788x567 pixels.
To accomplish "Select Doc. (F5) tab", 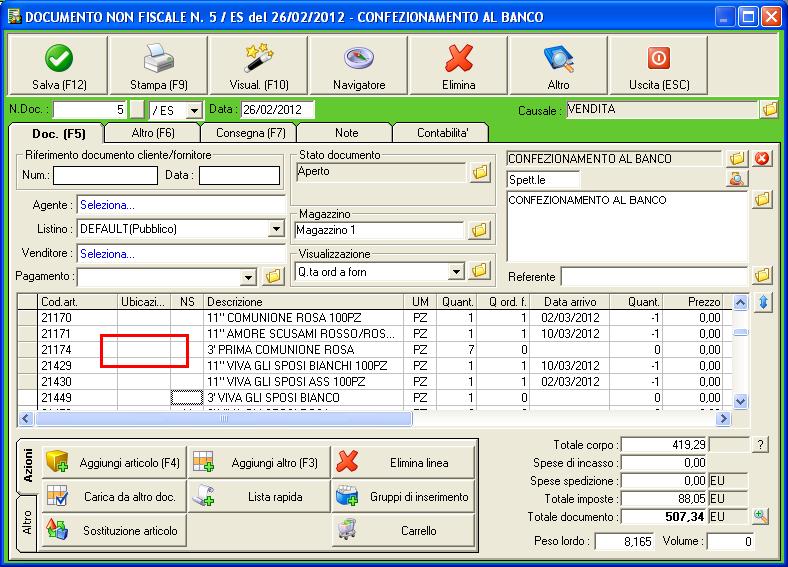I will click(58, 134).
